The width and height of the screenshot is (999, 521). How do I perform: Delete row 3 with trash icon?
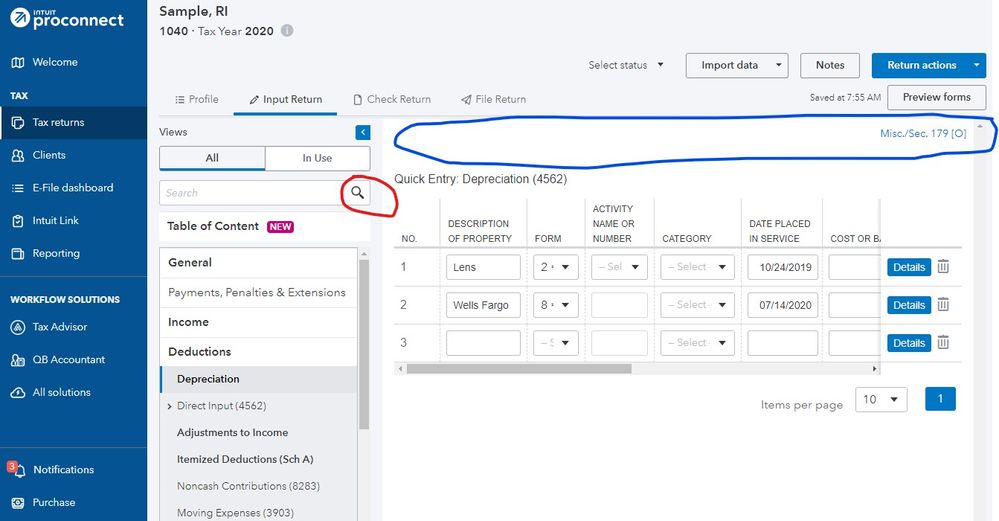[x=944, y=343]
